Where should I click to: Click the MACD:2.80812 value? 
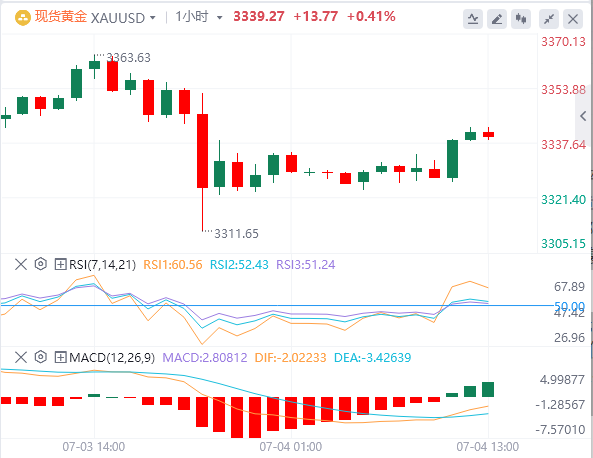[205, 357]
